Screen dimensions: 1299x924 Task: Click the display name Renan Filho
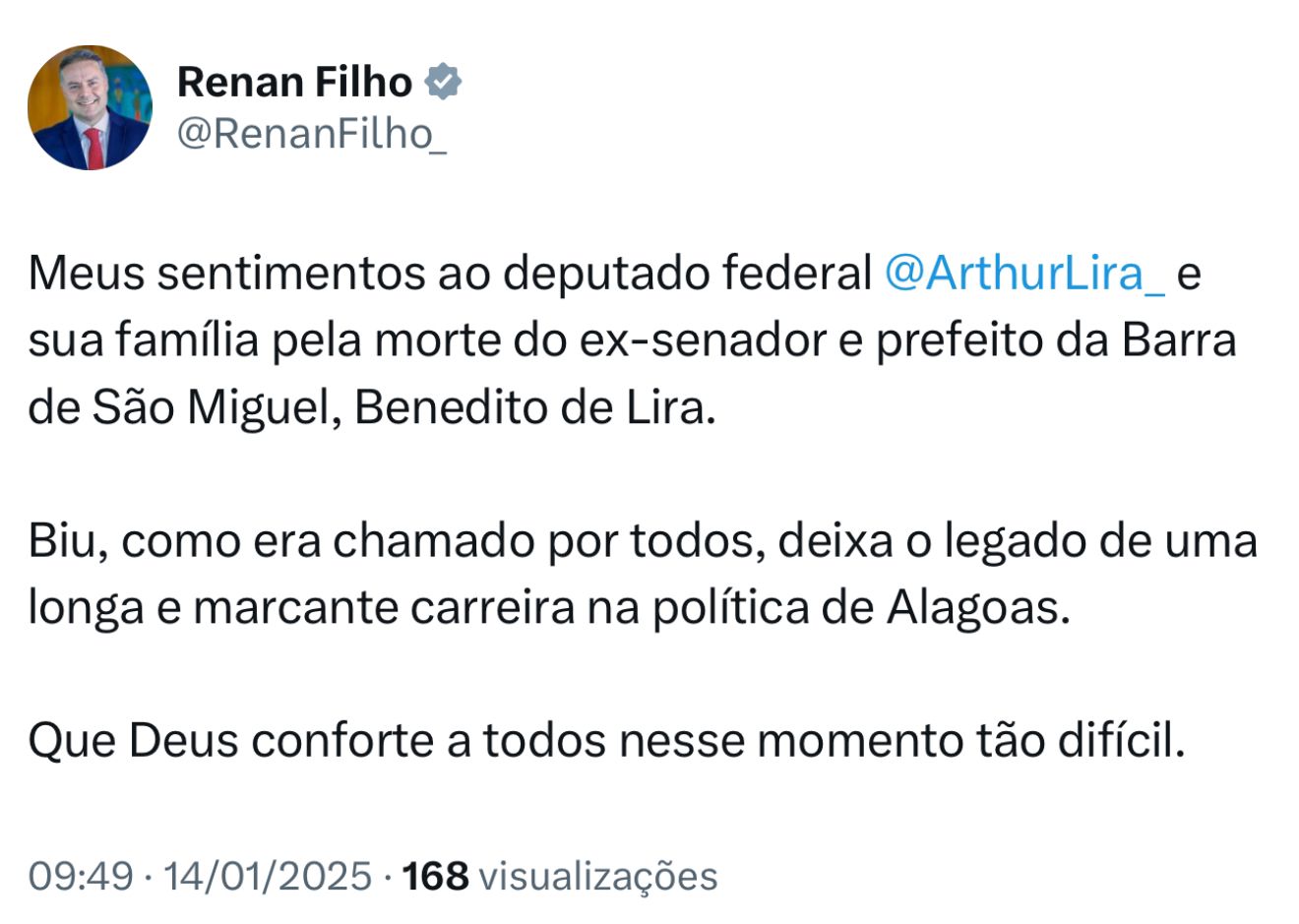click(294, 82)
